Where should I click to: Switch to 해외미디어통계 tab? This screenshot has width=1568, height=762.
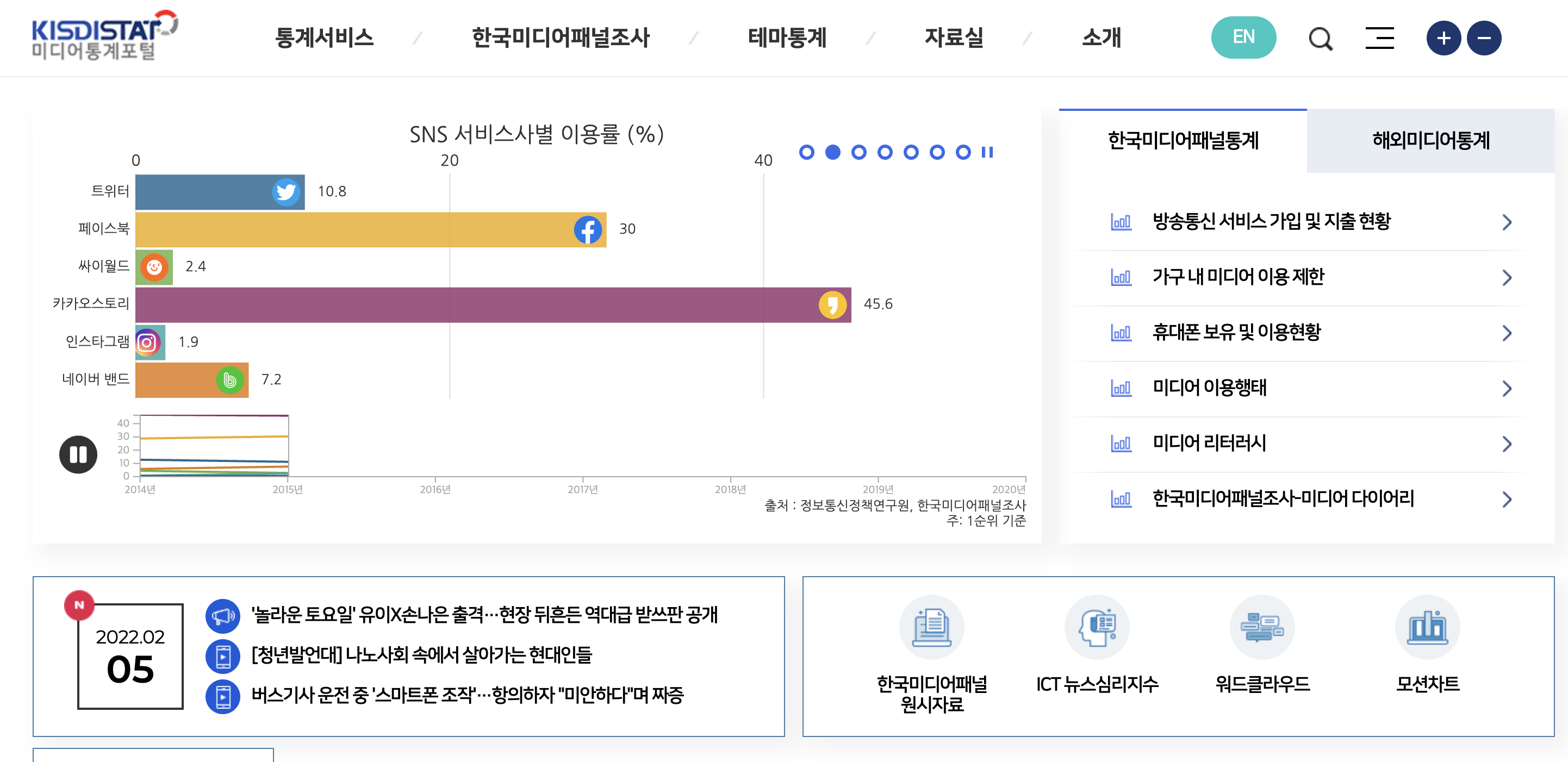pyautogui.click(x=1430, y=141)
